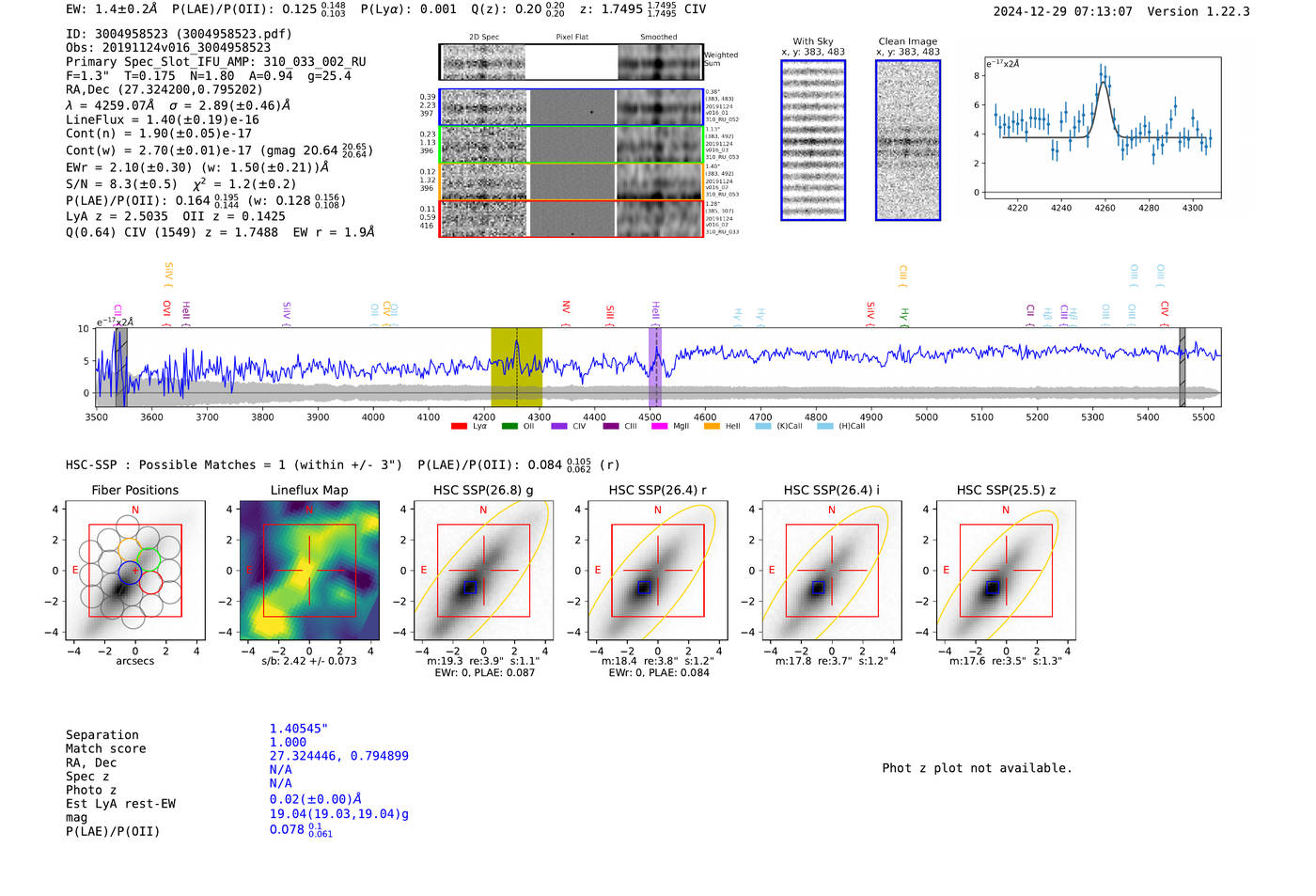The image size is (1316, 896).
Task: Select the orange-bordered 2D spectrum fiber row
Action: coord(572,181)
